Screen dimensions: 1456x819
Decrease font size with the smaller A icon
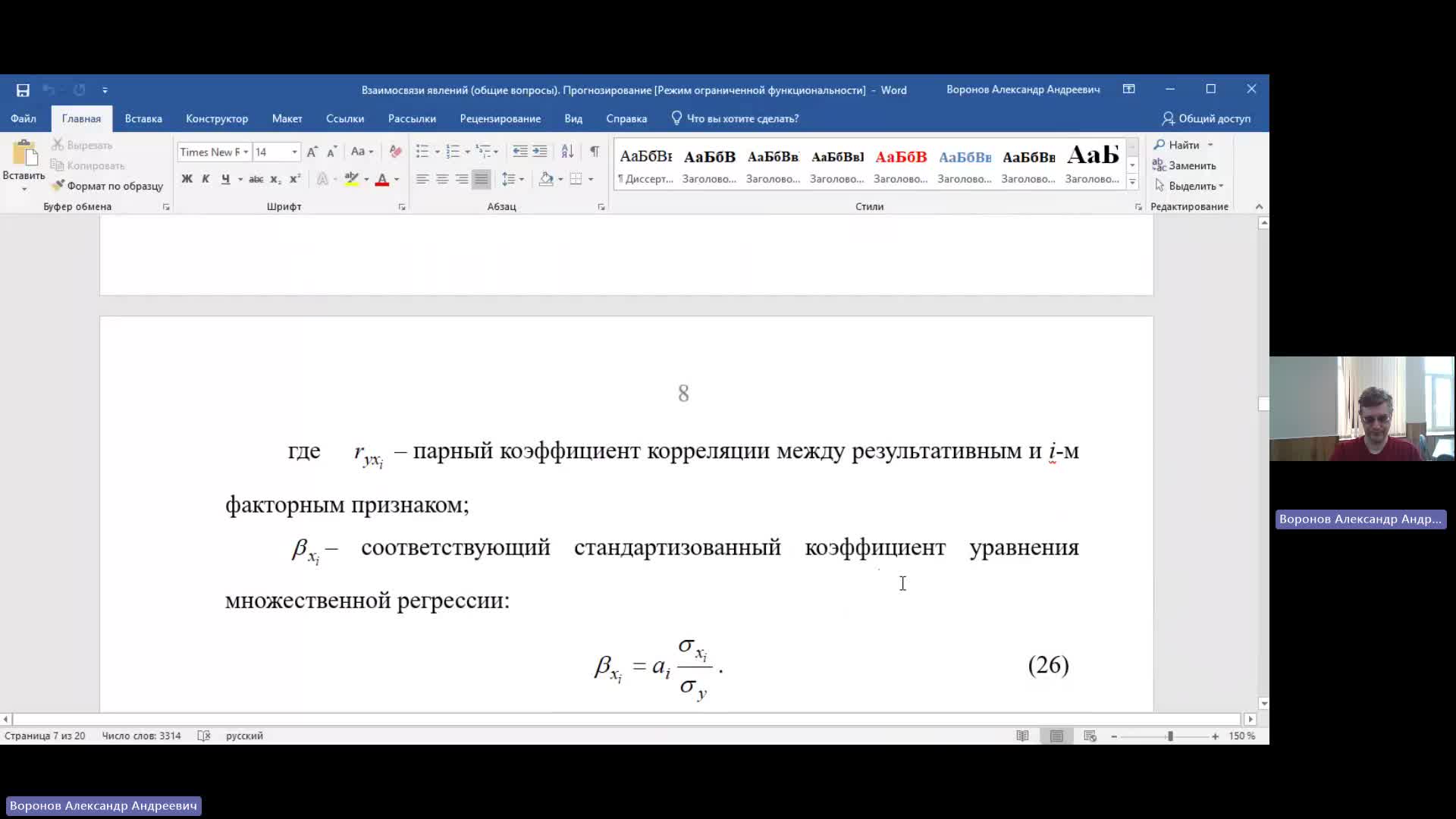331,152
